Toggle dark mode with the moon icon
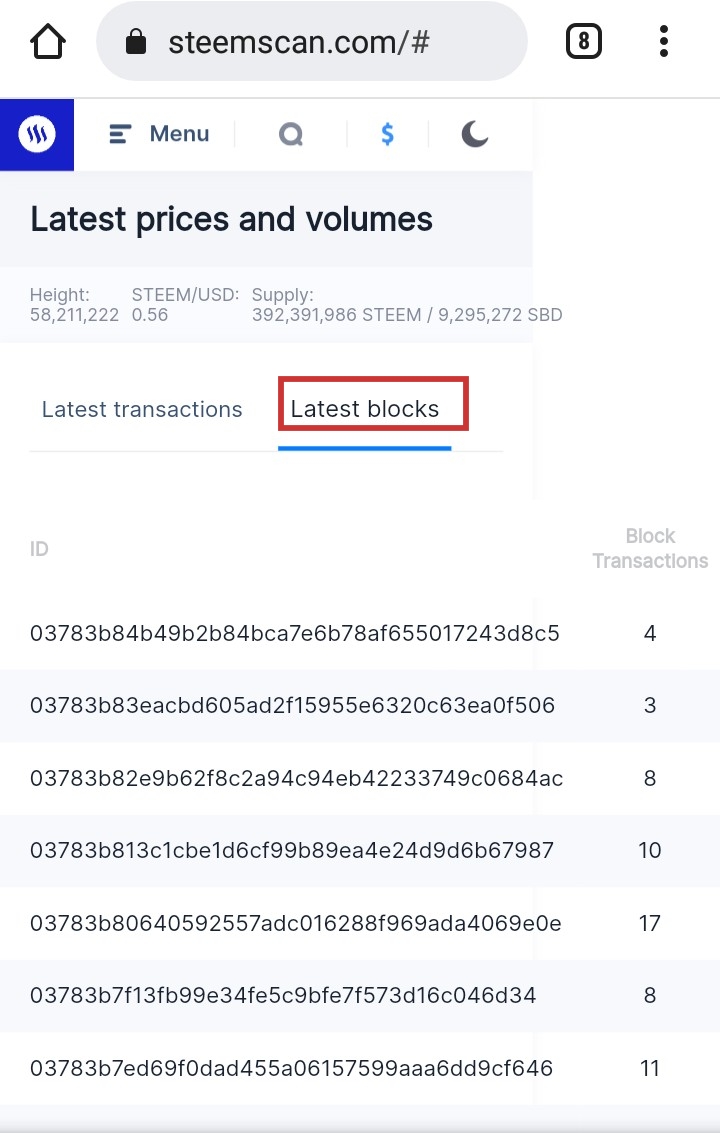Viewport: 720px width, 1133px height. point(475,134)
